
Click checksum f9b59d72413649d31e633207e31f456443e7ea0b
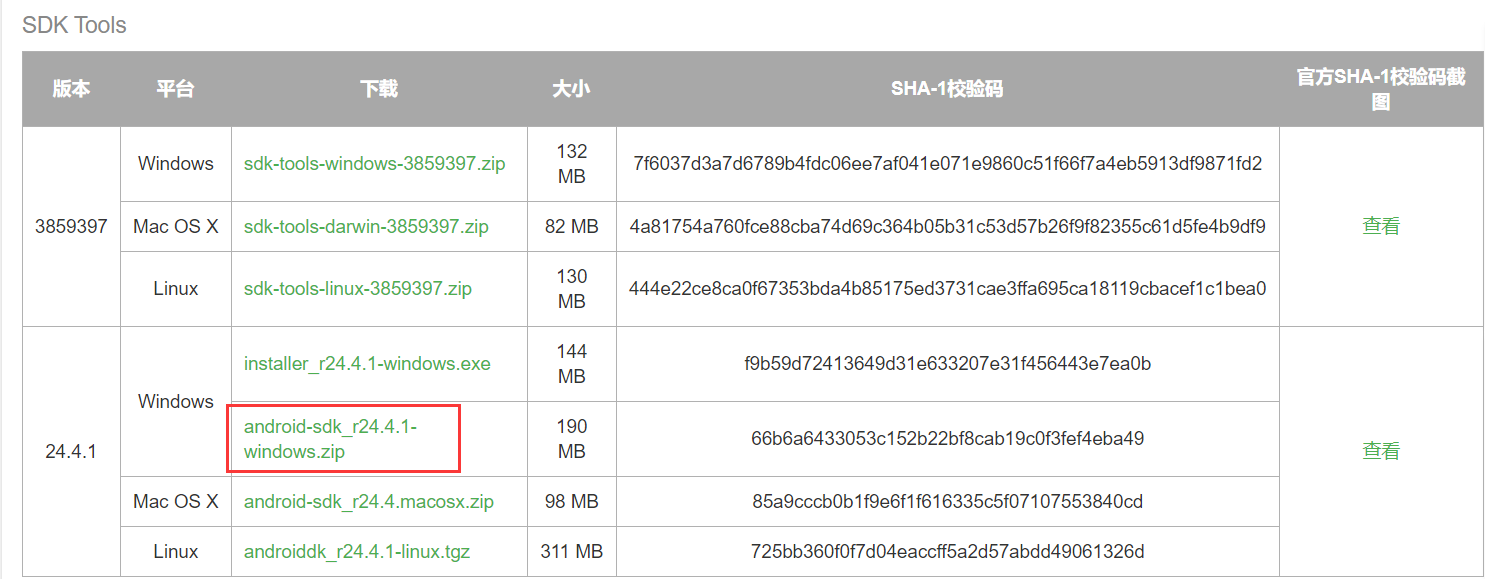click(x=947, y=364)
